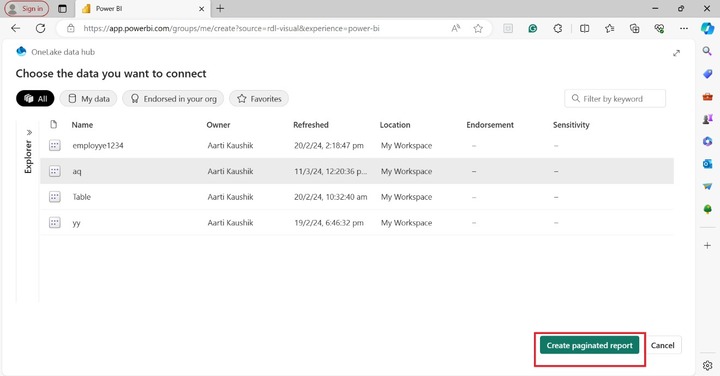Open browser Collections

click(x=634, y=28)
